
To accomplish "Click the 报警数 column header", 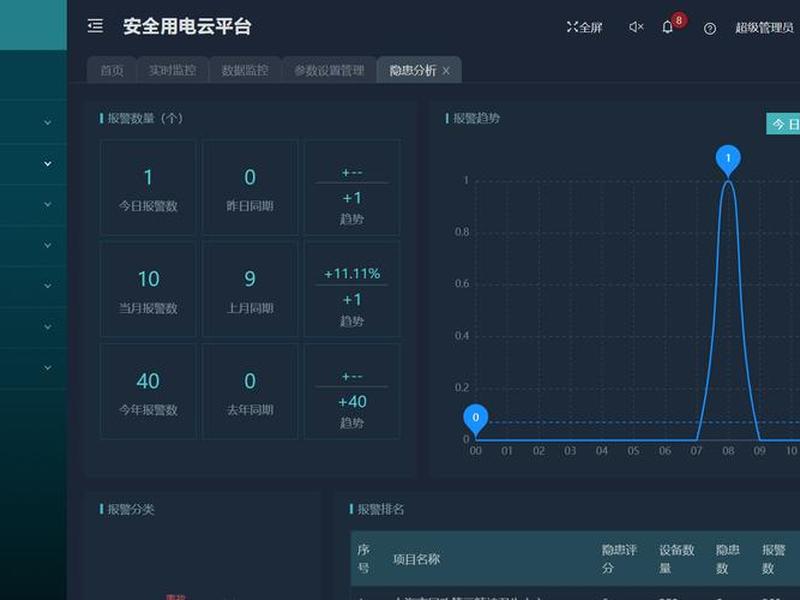I will pos(774,559).
